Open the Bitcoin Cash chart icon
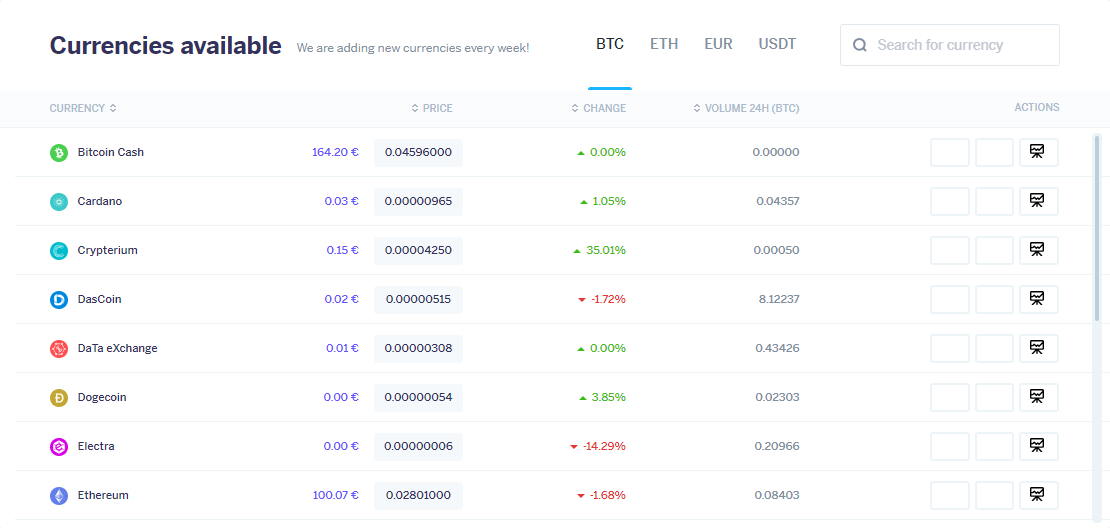1110x528 pixels. tap(1039, 152)
